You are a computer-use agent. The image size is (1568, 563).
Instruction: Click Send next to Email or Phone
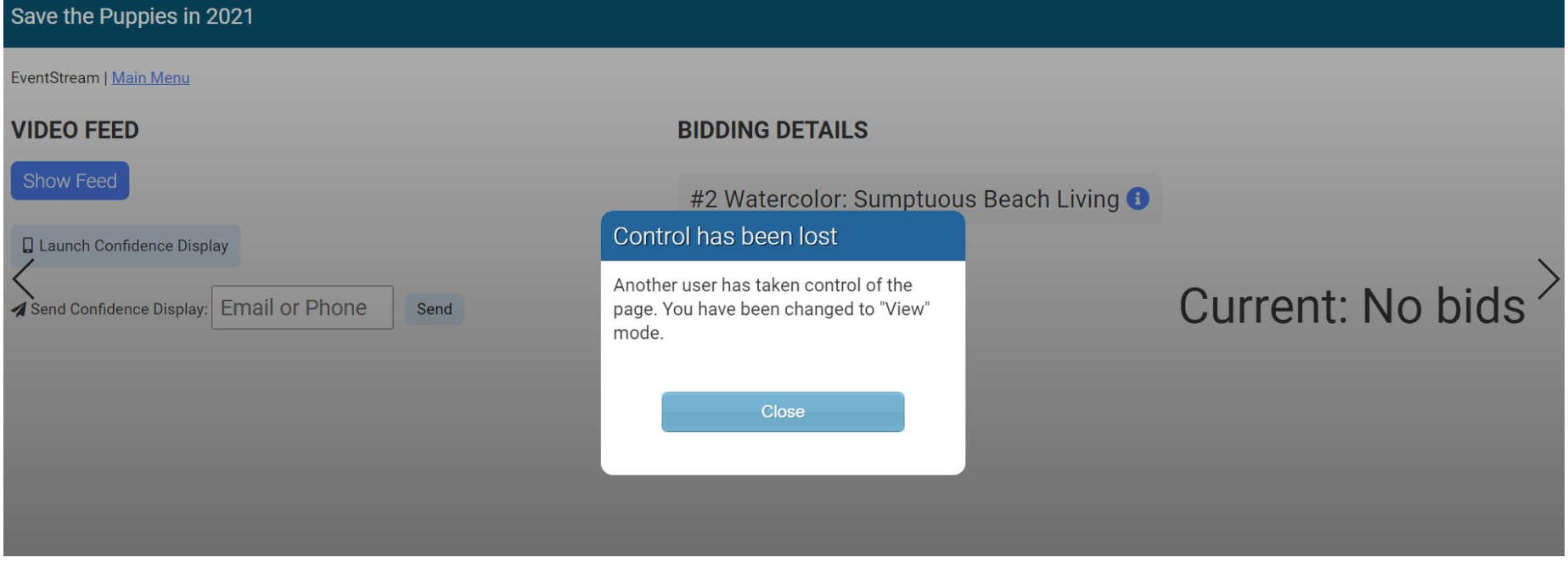pyautogui.click(x=434, y=309)
